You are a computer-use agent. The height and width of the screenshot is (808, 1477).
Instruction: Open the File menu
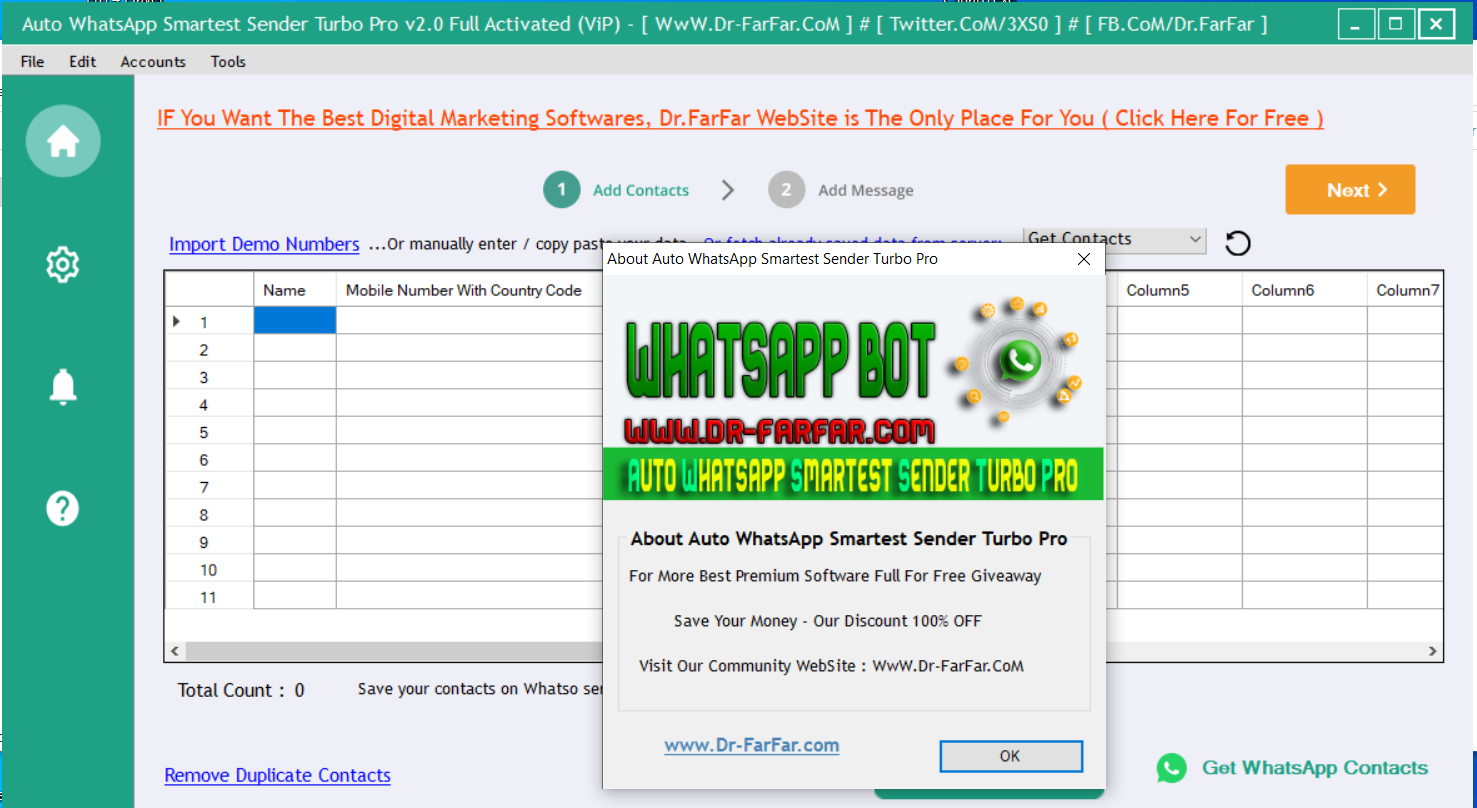pyautogui.click(x=32, y=62)
